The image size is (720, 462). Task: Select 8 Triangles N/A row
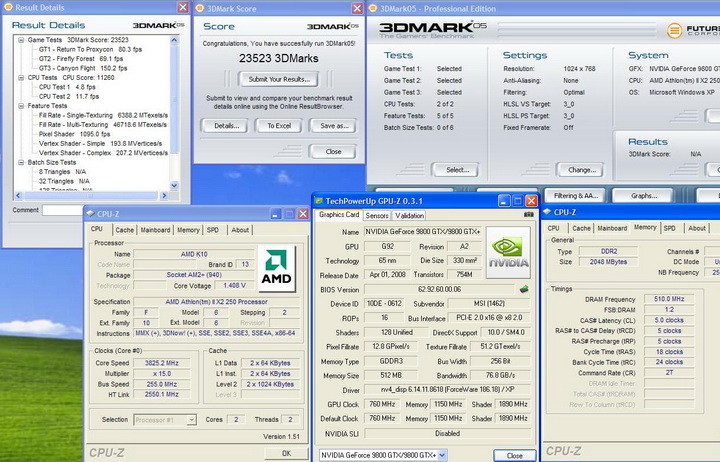[62, 172]
